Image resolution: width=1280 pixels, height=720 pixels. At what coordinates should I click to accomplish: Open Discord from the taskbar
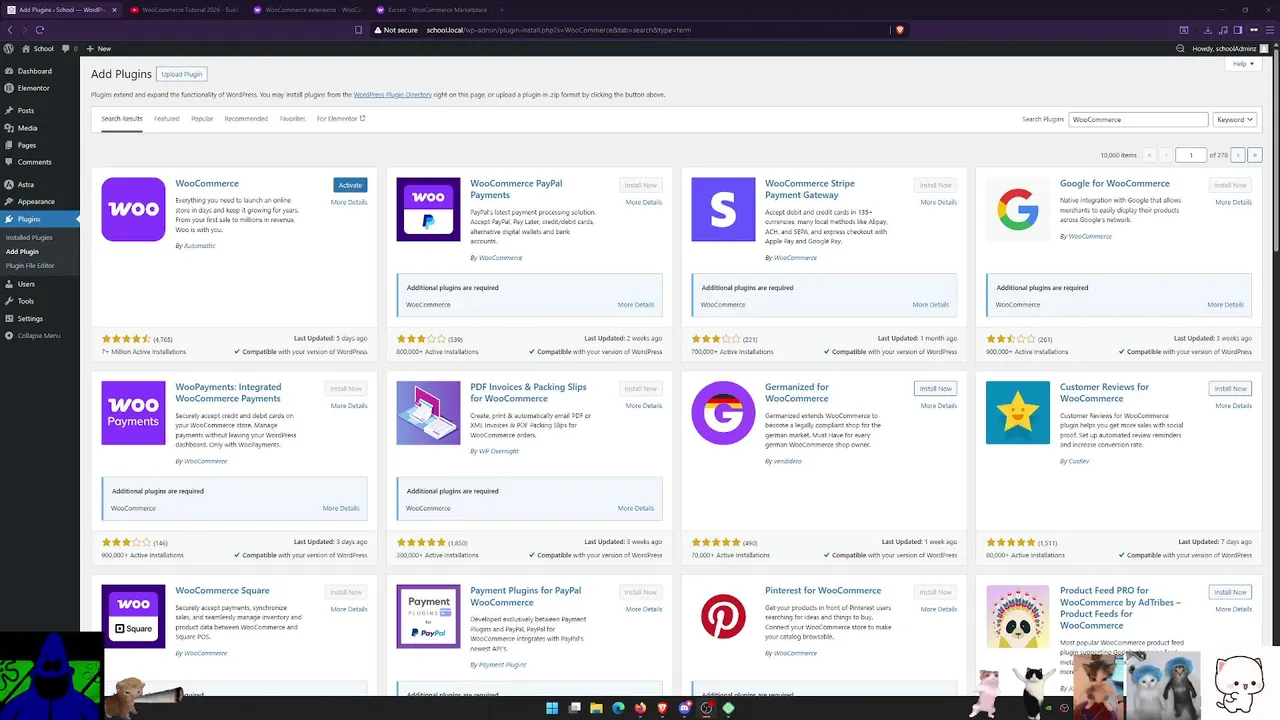pos(684,708)
